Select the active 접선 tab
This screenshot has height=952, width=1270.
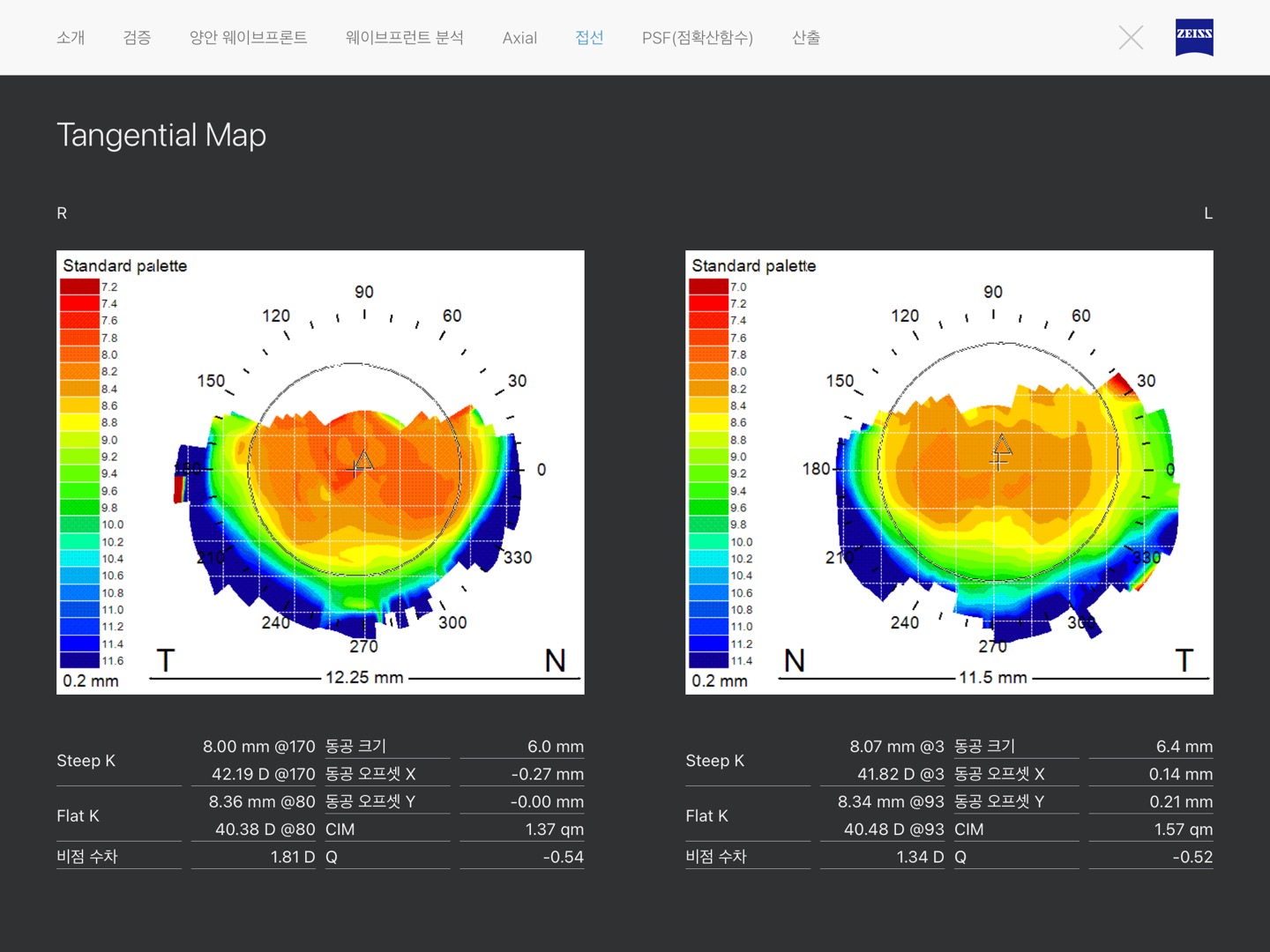(x=589, y=37)
